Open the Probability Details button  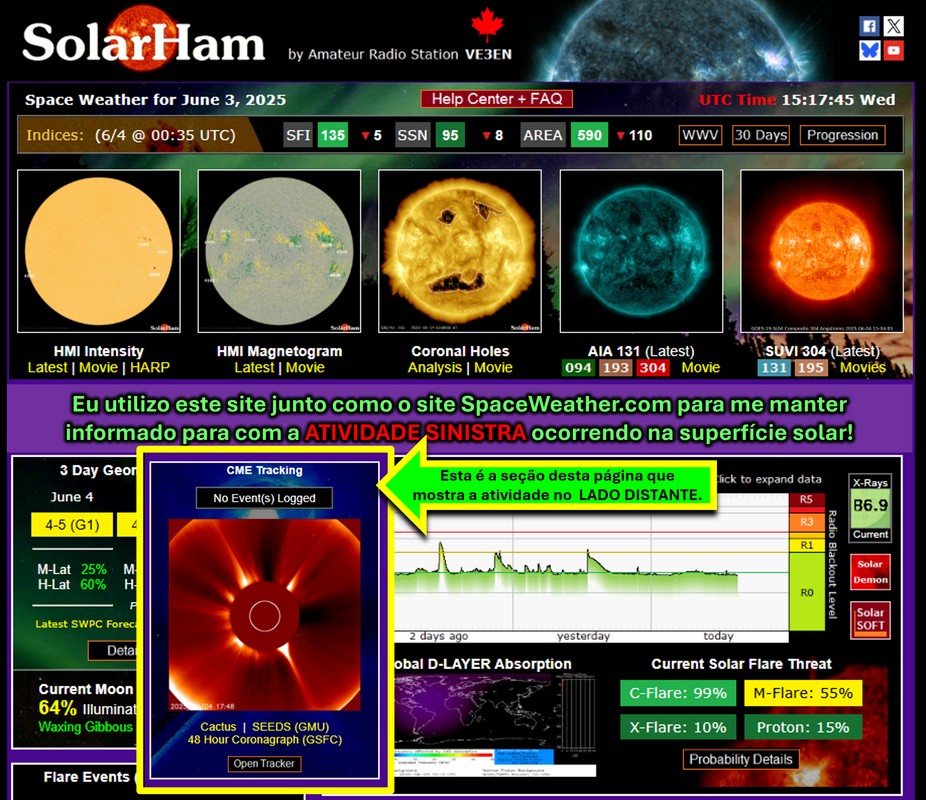point(741,759)
